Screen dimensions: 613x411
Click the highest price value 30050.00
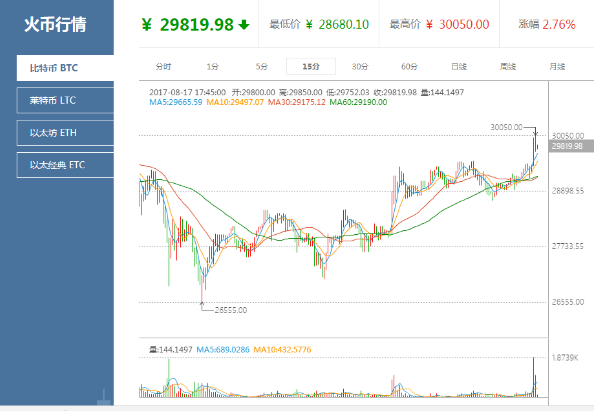pos(464,25)
